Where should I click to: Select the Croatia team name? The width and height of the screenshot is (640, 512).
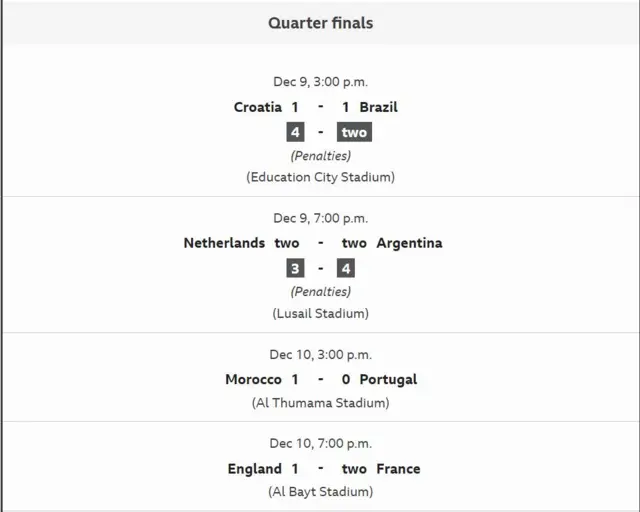click(x=257, y=107)
